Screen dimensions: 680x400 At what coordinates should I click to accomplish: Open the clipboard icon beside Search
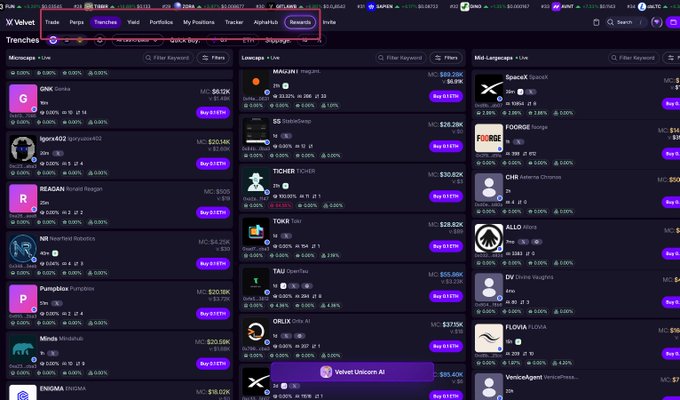coord(596,22)
